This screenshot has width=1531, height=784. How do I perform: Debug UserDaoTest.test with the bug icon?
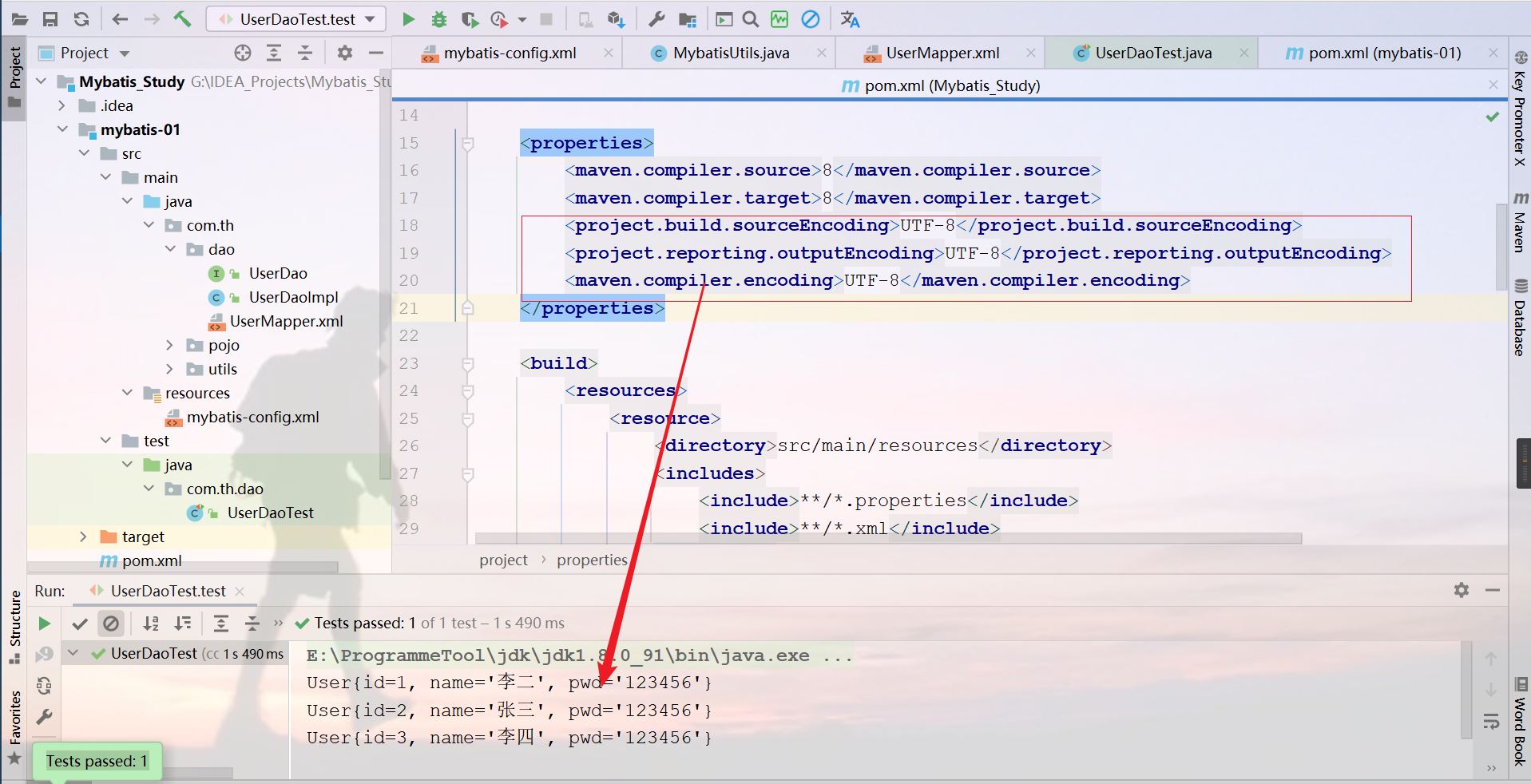point(438,19)
